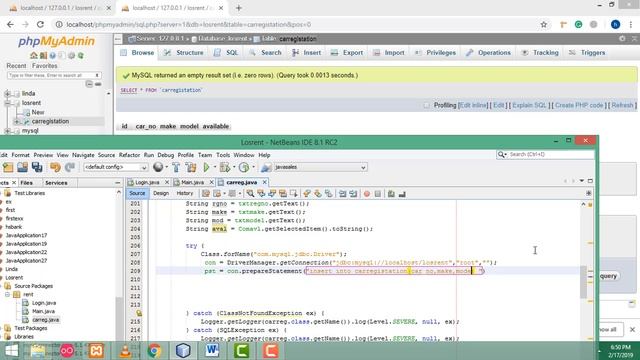Click the Create PHP code link
Image resolution: width=640 pixels, height=360 pixels.
[x=579, y=105]
